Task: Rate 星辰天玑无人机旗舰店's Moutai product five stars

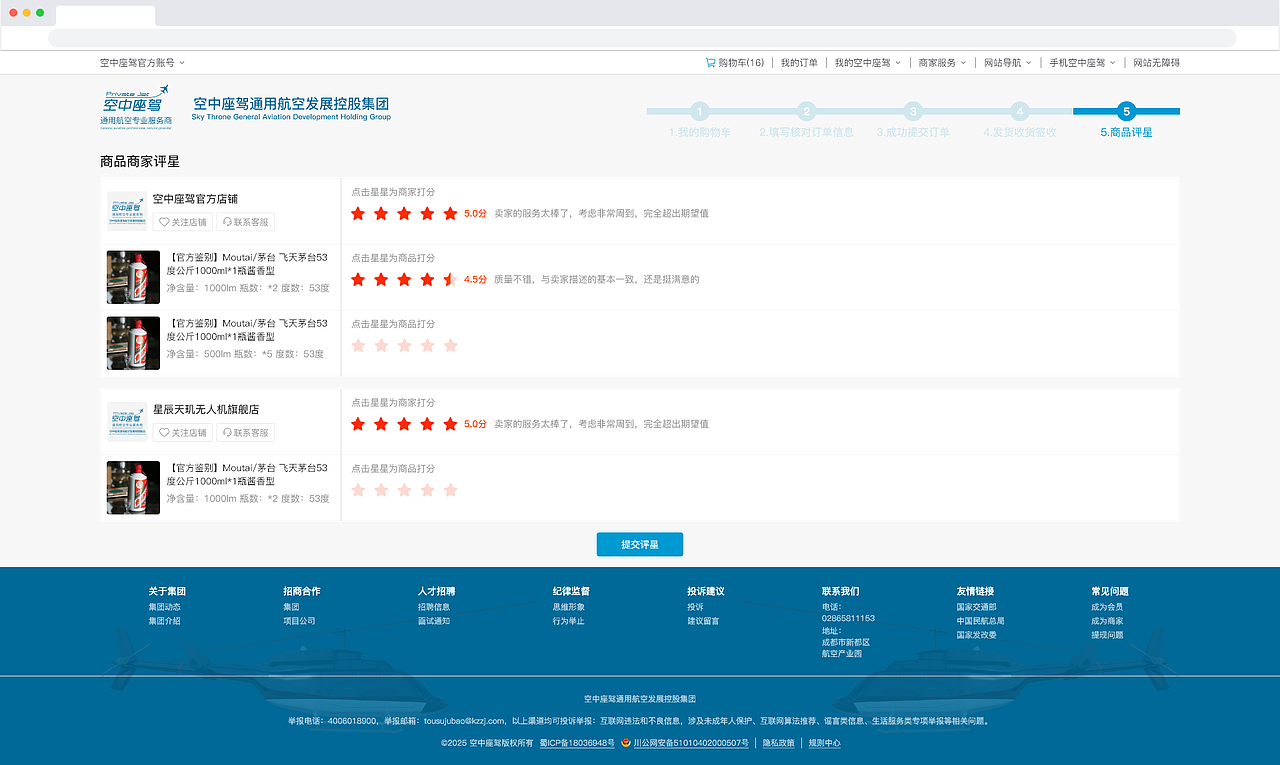Action: tap(450, 490)
